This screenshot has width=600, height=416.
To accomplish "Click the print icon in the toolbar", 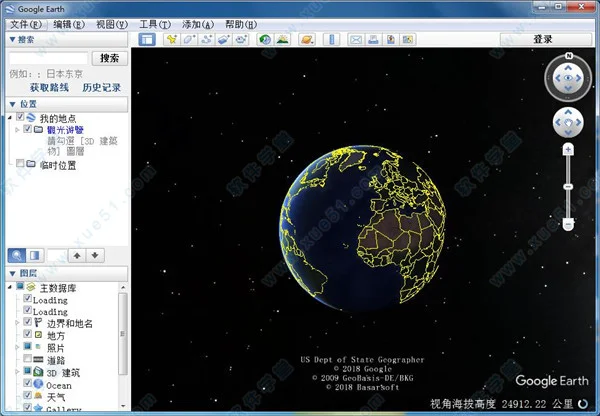I will 373,39.
